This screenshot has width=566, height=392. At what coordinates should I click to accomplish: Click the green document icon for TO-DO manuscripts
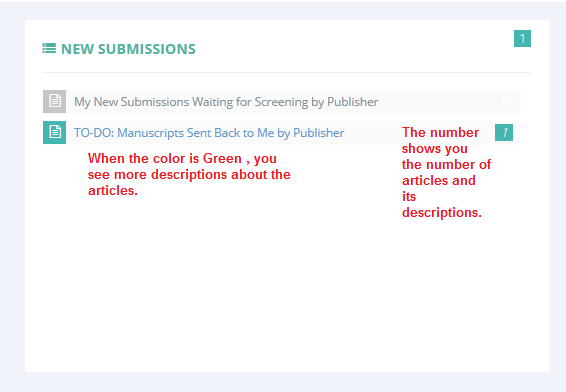click(55, 132)
